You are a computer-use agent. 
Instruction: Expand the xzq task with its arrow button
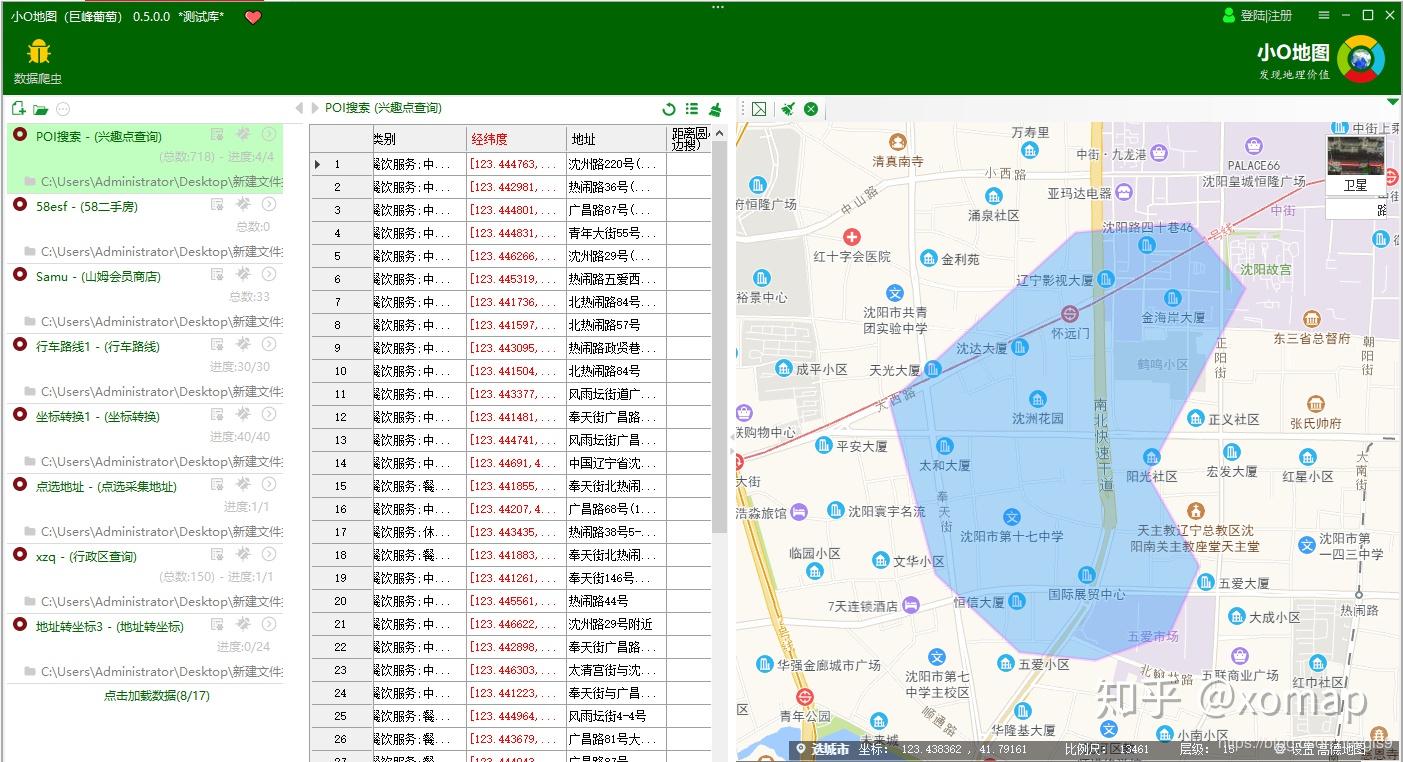pos(269,554)
